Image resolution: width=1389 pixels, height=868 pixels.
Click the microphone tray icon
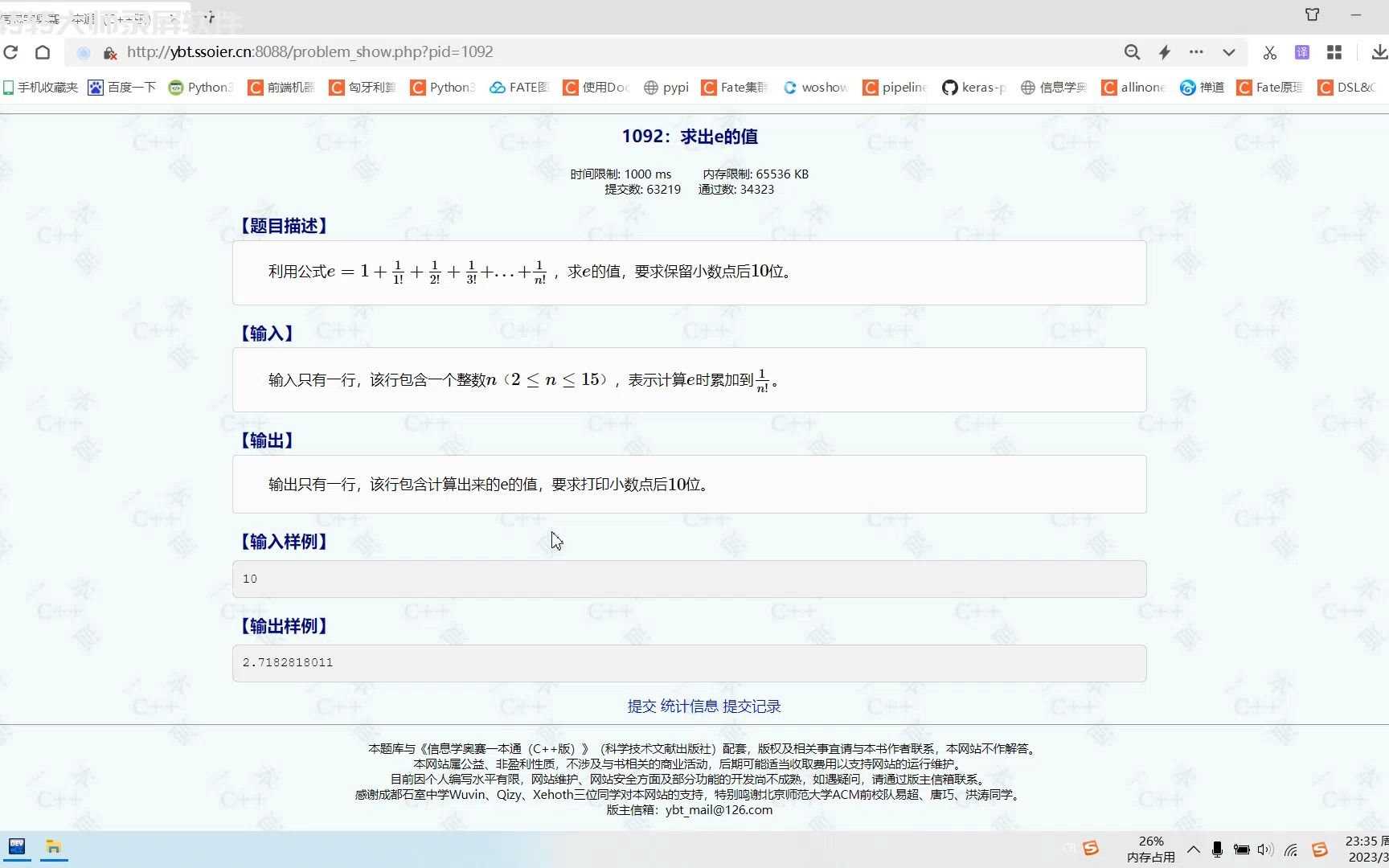coord(1217,850)
